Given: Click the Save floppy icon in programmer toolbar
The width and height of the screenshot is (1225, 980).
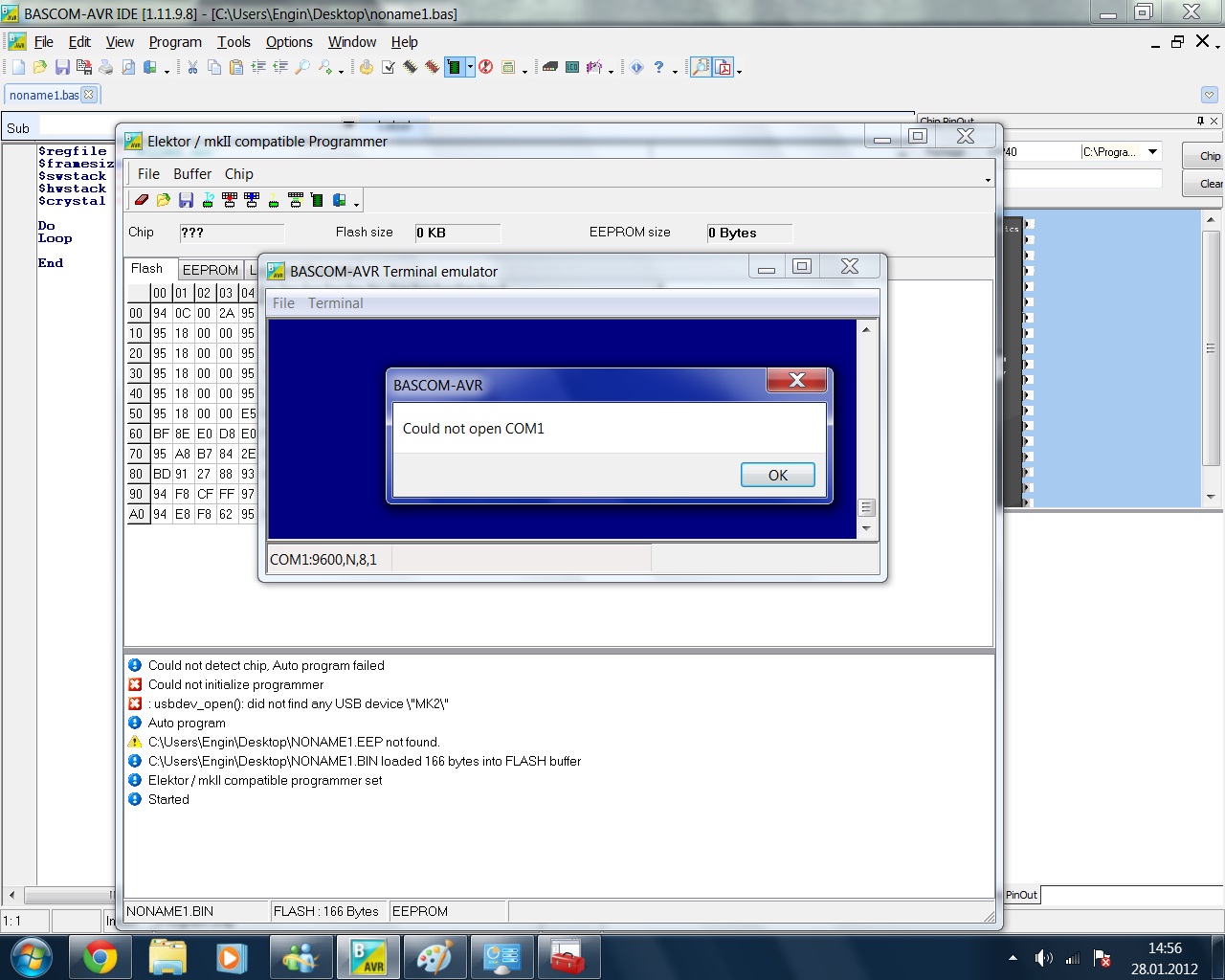Looking at the screenshot, I should point(186,200).
